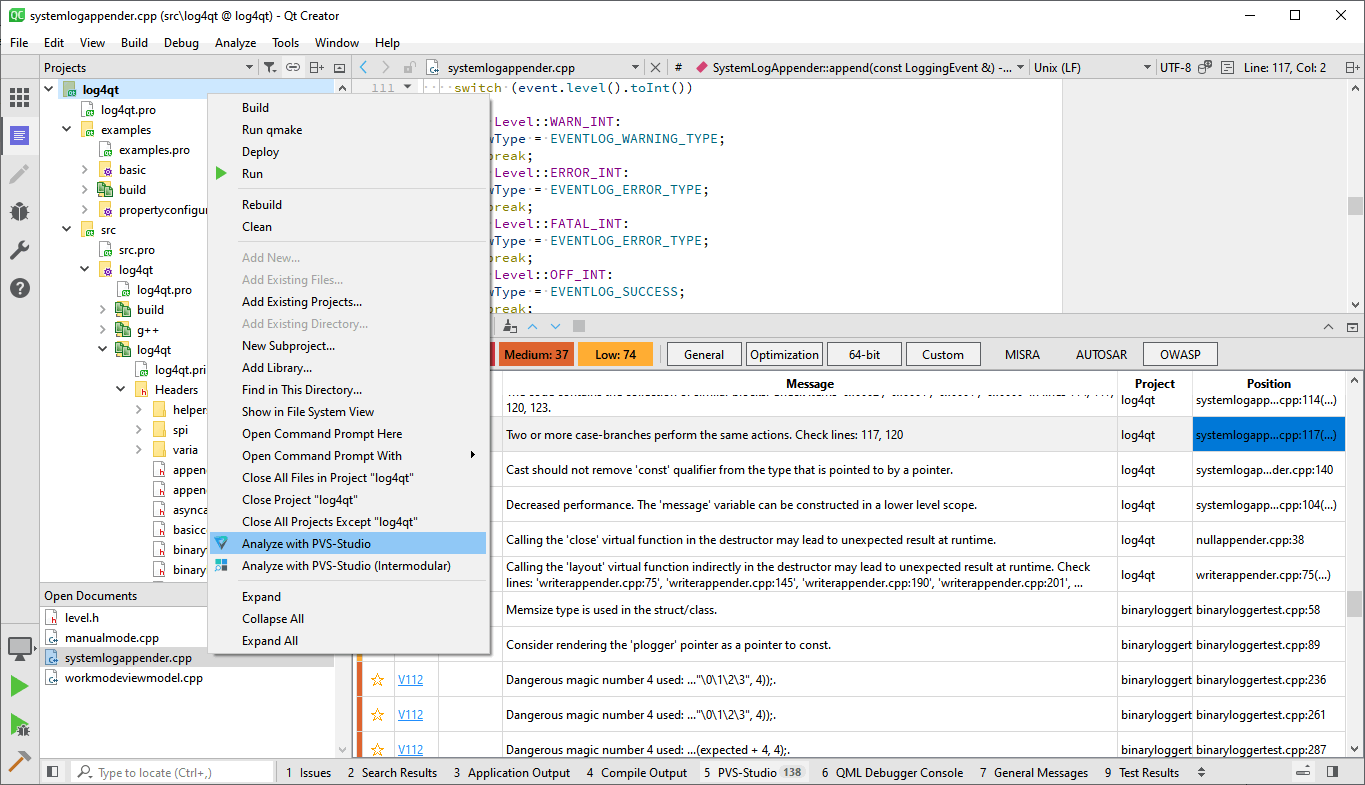The image size is (1365, 785).
Task: Click the filter icon in the Projects pane header
Action: pos(270,66)
